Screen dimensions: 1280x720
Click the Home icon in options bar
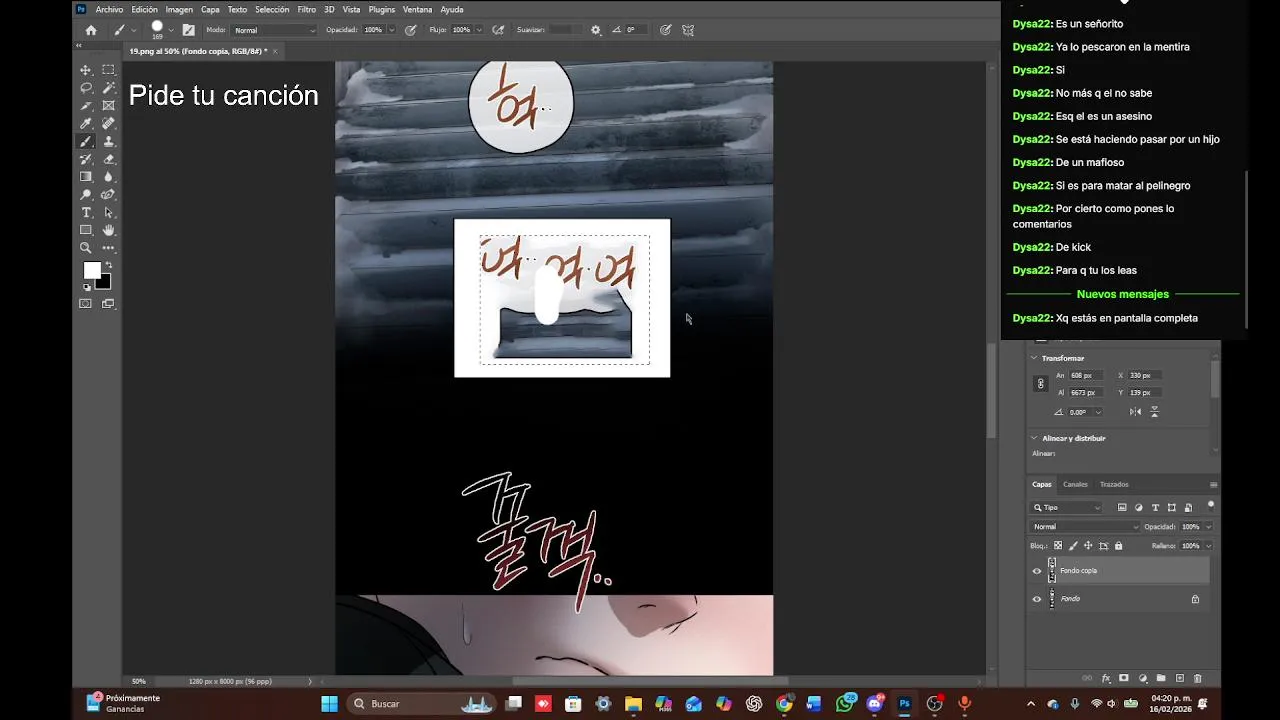tap(91, 30)
